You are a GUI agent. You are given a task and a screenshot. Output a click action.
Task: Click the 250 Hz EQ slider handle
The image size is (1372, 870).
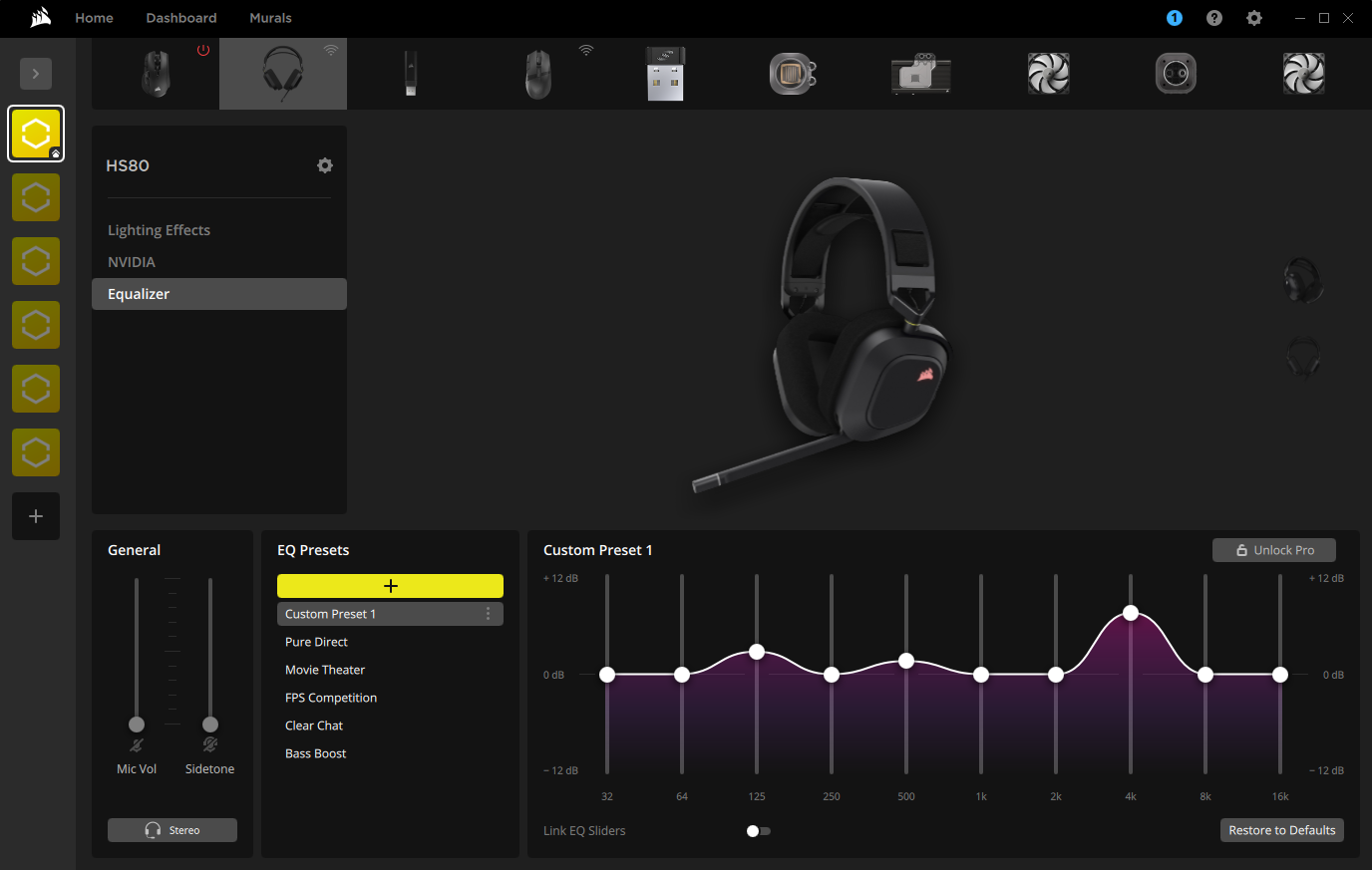coord(832,675)
